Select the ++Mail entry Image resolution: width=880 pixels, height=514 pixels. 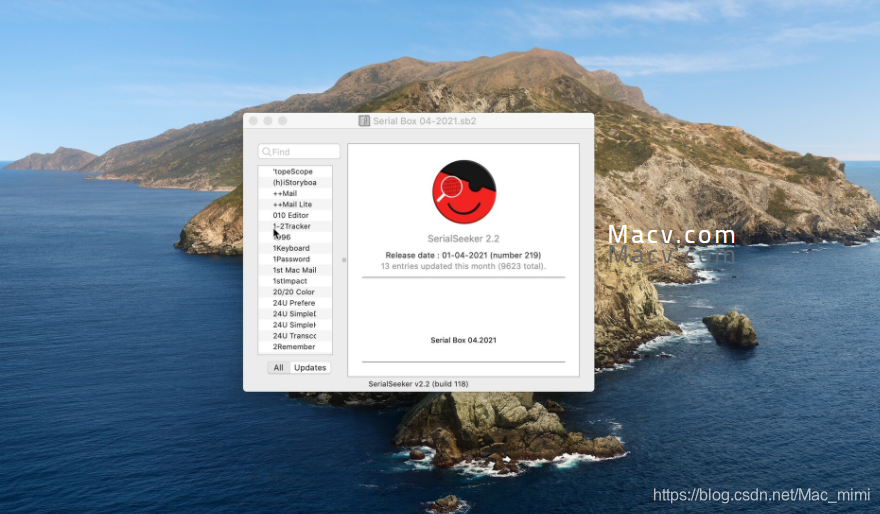[295, 194]
